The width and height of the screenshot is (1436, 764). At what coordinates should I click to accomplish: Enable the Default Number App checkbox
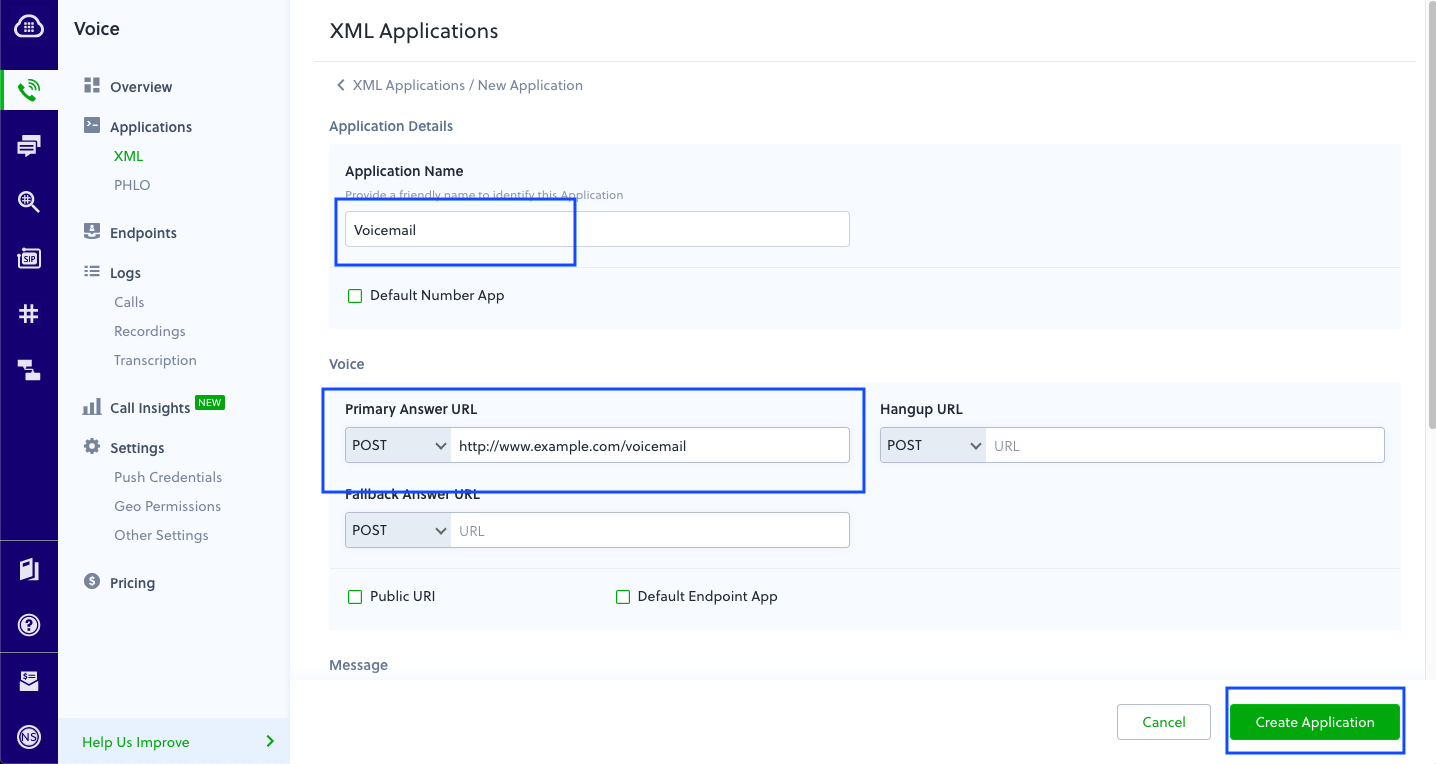click(355, 295)
